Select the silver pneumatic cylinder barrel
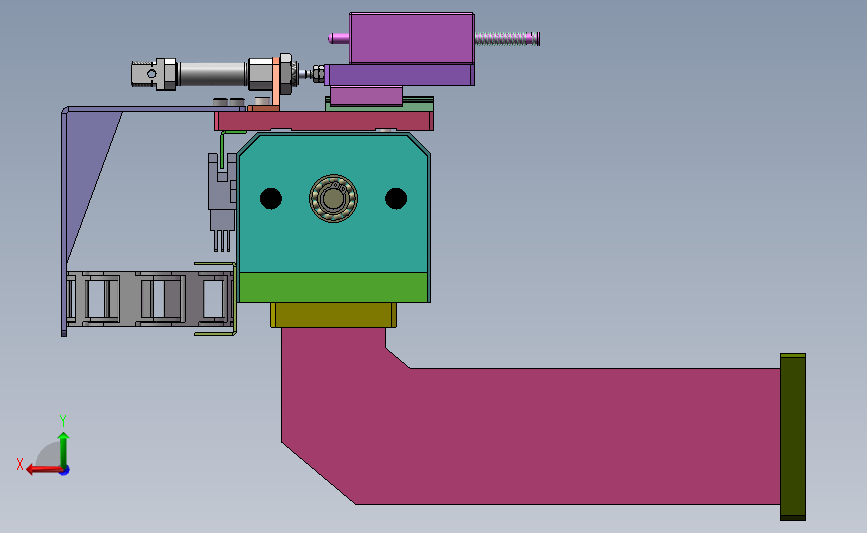This screenshot has width=867, height=533. 212,74
